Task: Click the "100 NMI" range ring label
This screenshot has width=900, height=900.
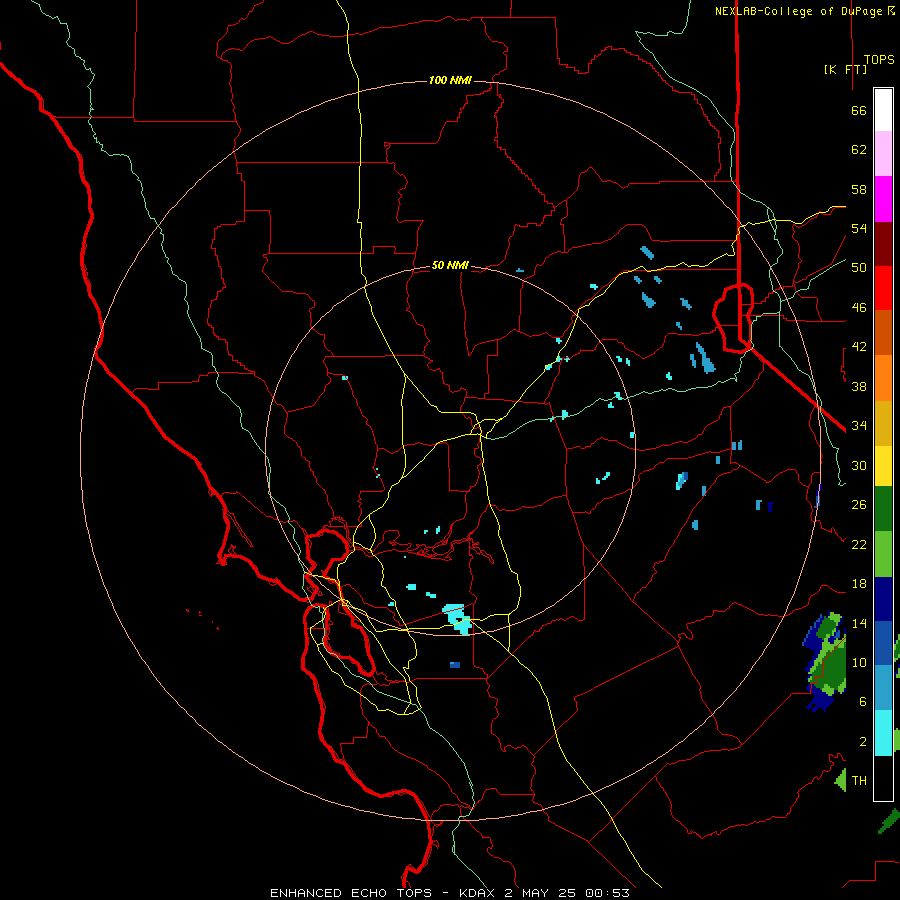Action: [x=450, y=80]
